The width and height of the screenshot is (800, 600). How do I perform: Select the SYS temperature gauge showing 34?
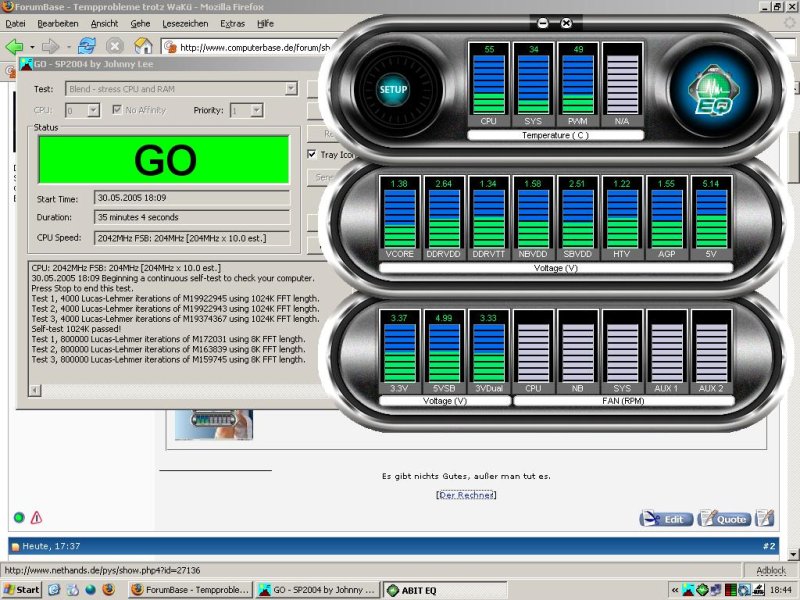pos(533,84)
